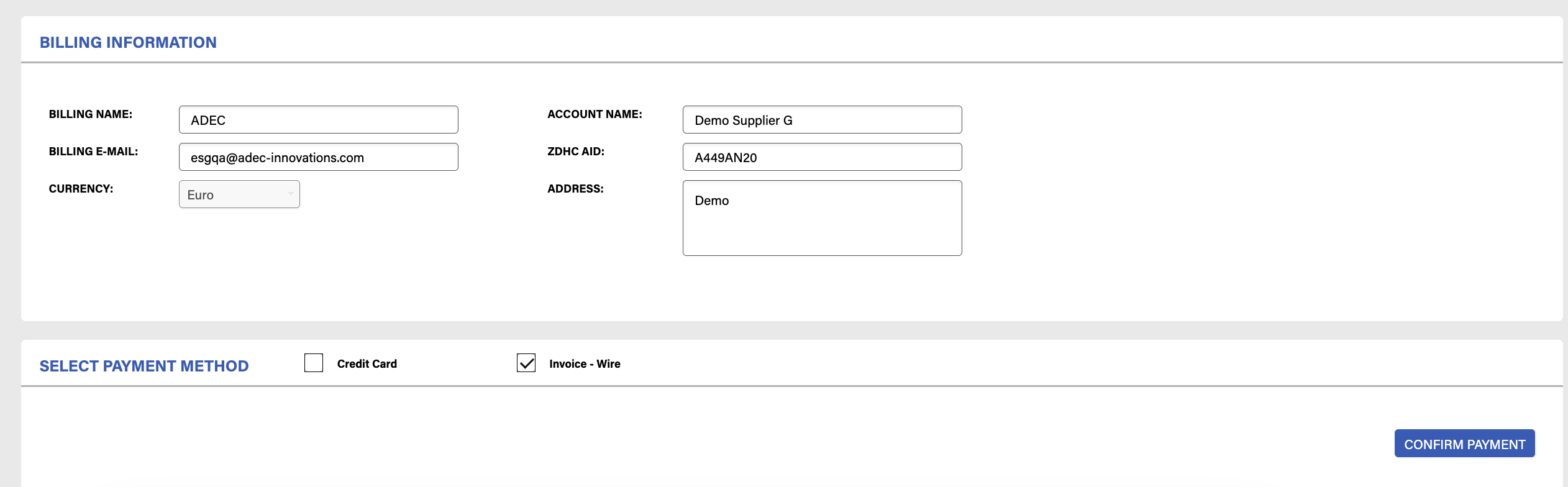
Task: Click the ZDHC AID: label
Action: 576,152
